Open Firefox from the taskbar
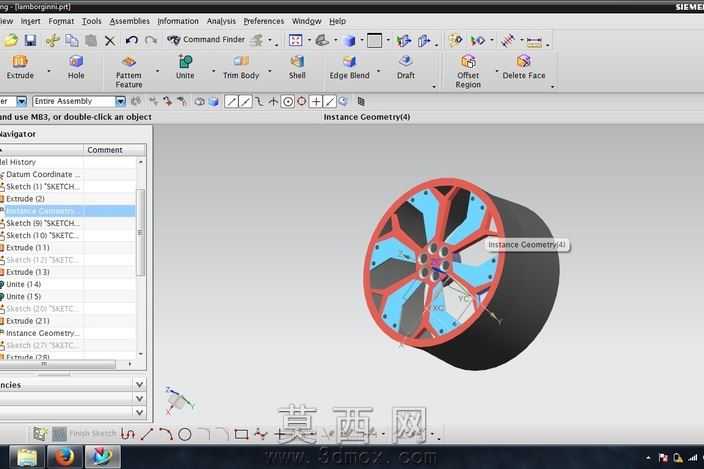Screen dimensions: 704x469 point(65,457)
